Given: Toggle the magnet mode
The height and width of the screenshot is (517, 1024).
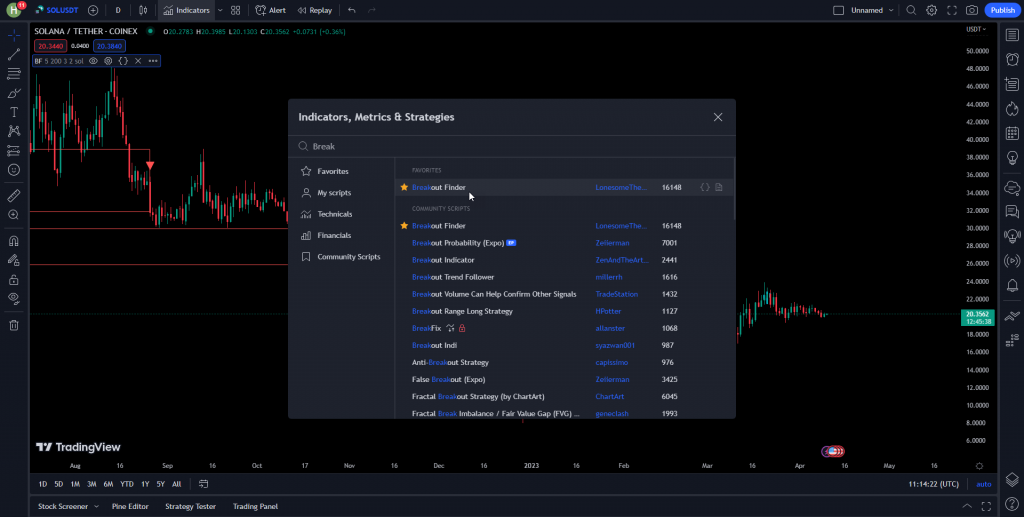Looking at the screenshot, I should [x=14, y=241].
